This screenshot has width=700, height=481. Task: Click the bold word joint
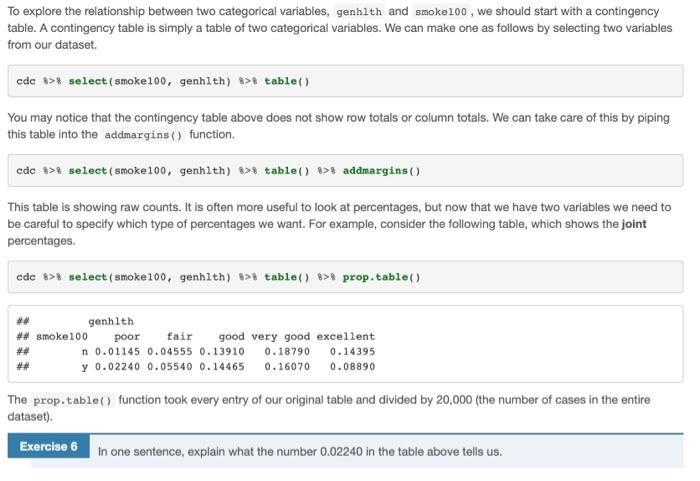(x=633, y=224)
